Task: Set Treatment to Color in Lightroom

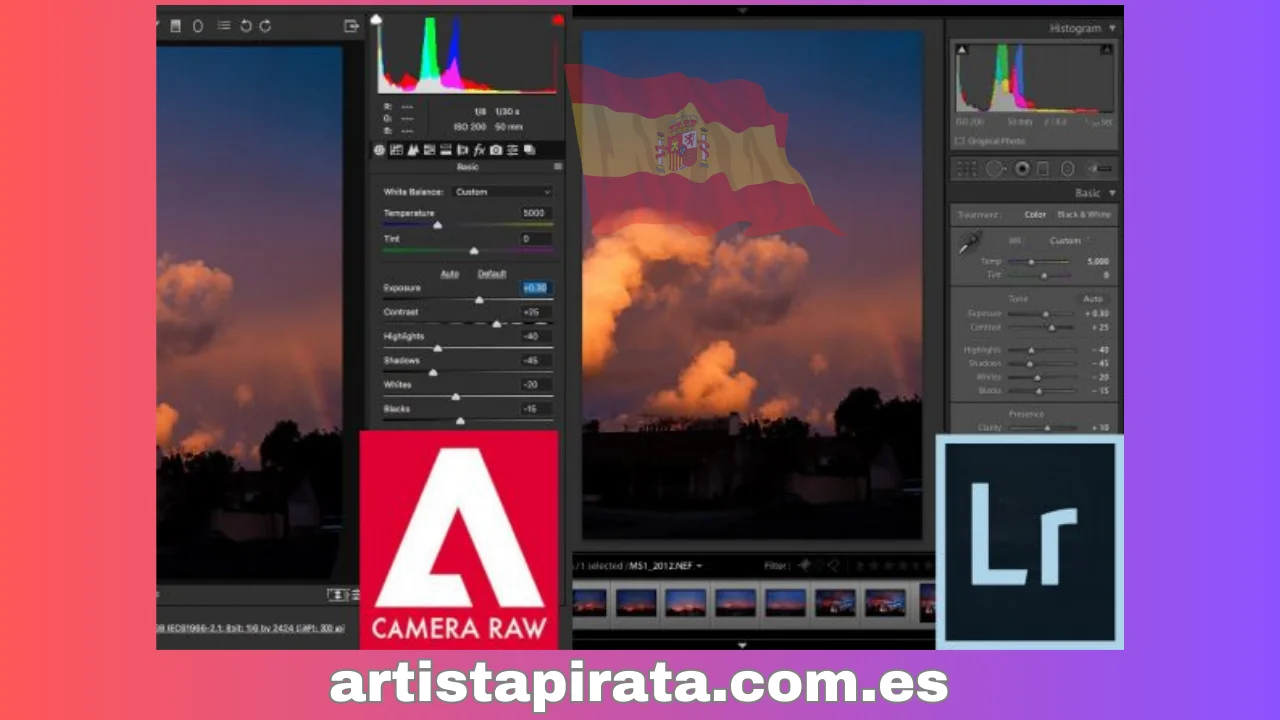Action: pos(1035,215)
